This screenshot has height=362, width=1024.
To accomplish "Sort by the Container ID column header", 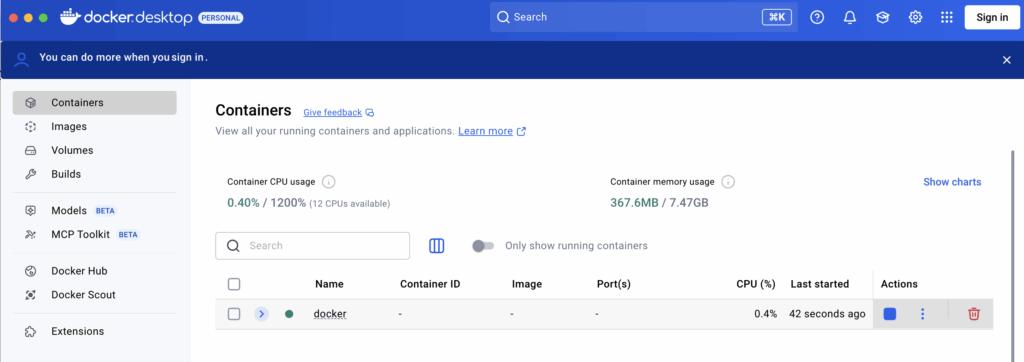I will (x=430, y=284).
